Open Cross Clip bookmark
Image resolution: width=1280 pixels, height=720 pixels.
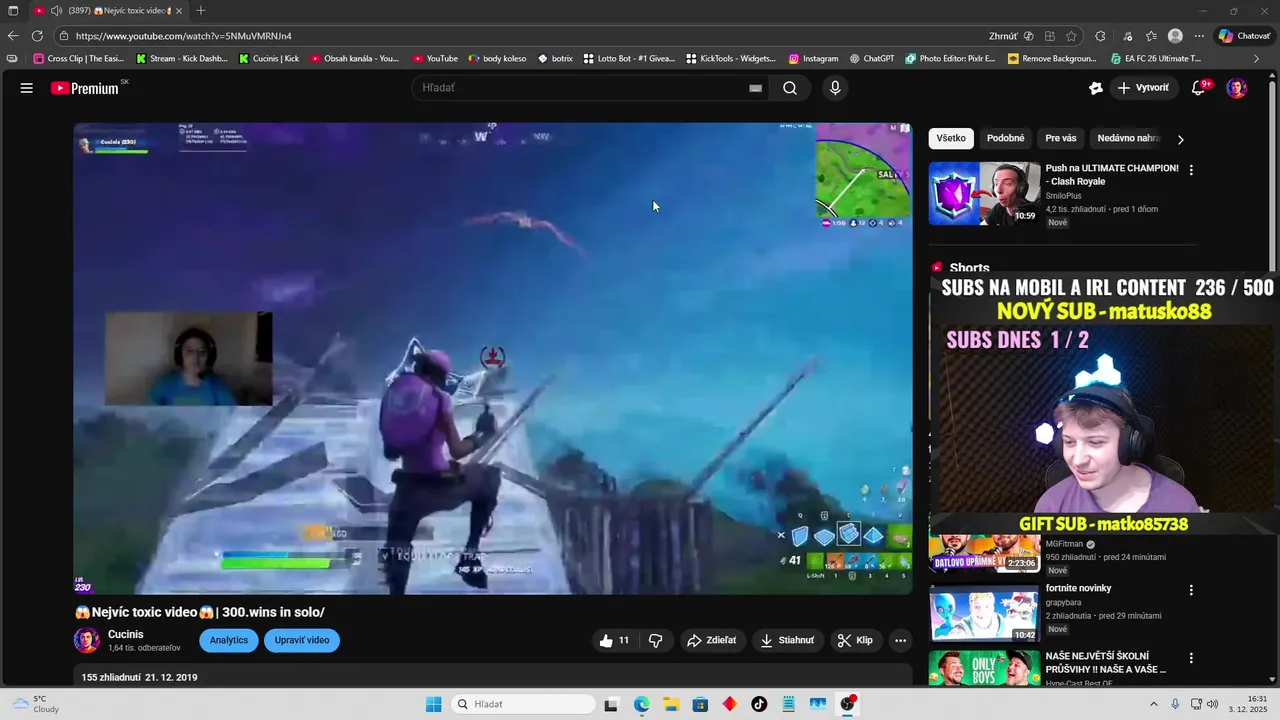[x=78, y=59]
